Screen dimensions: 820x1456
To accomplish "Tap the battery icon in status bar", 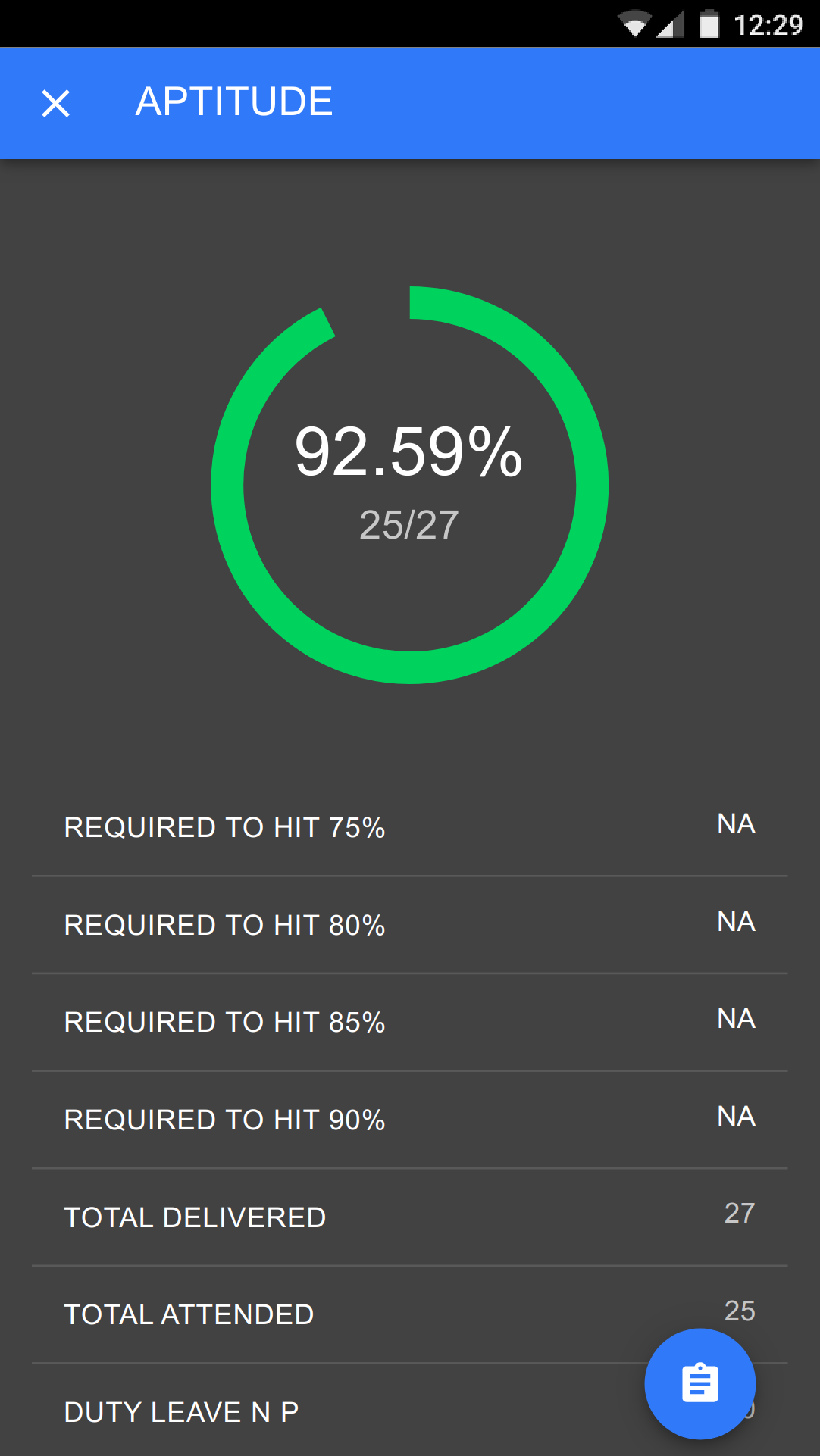I will [709, 23].
